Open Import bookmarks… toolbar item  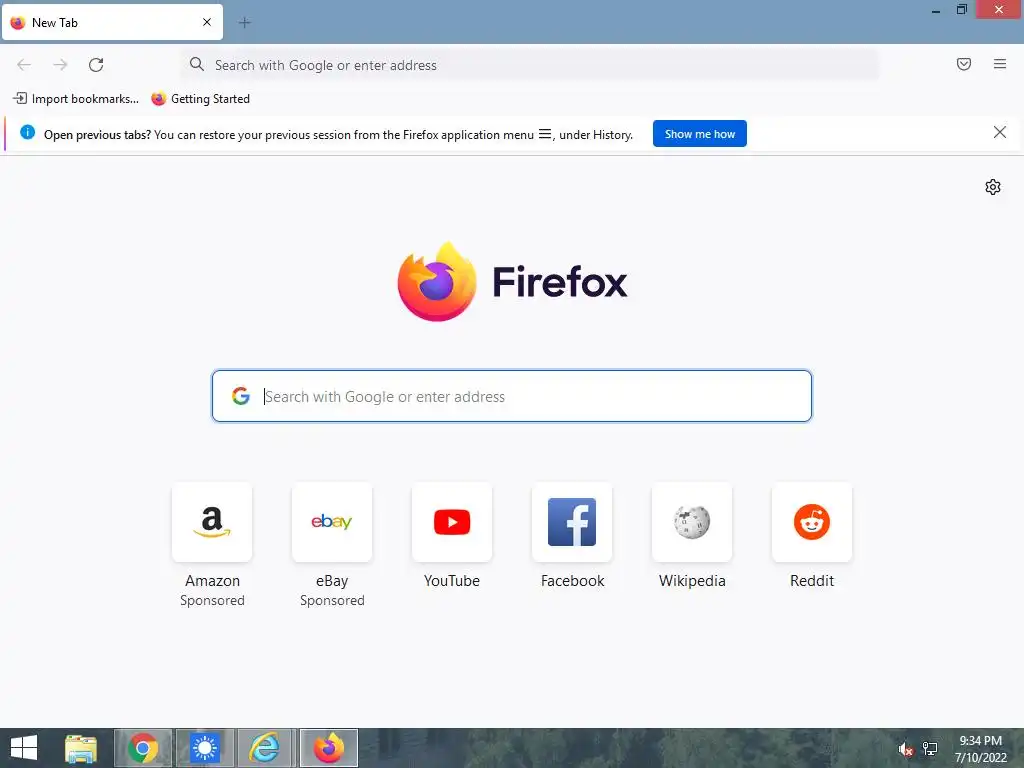(76, 99)
